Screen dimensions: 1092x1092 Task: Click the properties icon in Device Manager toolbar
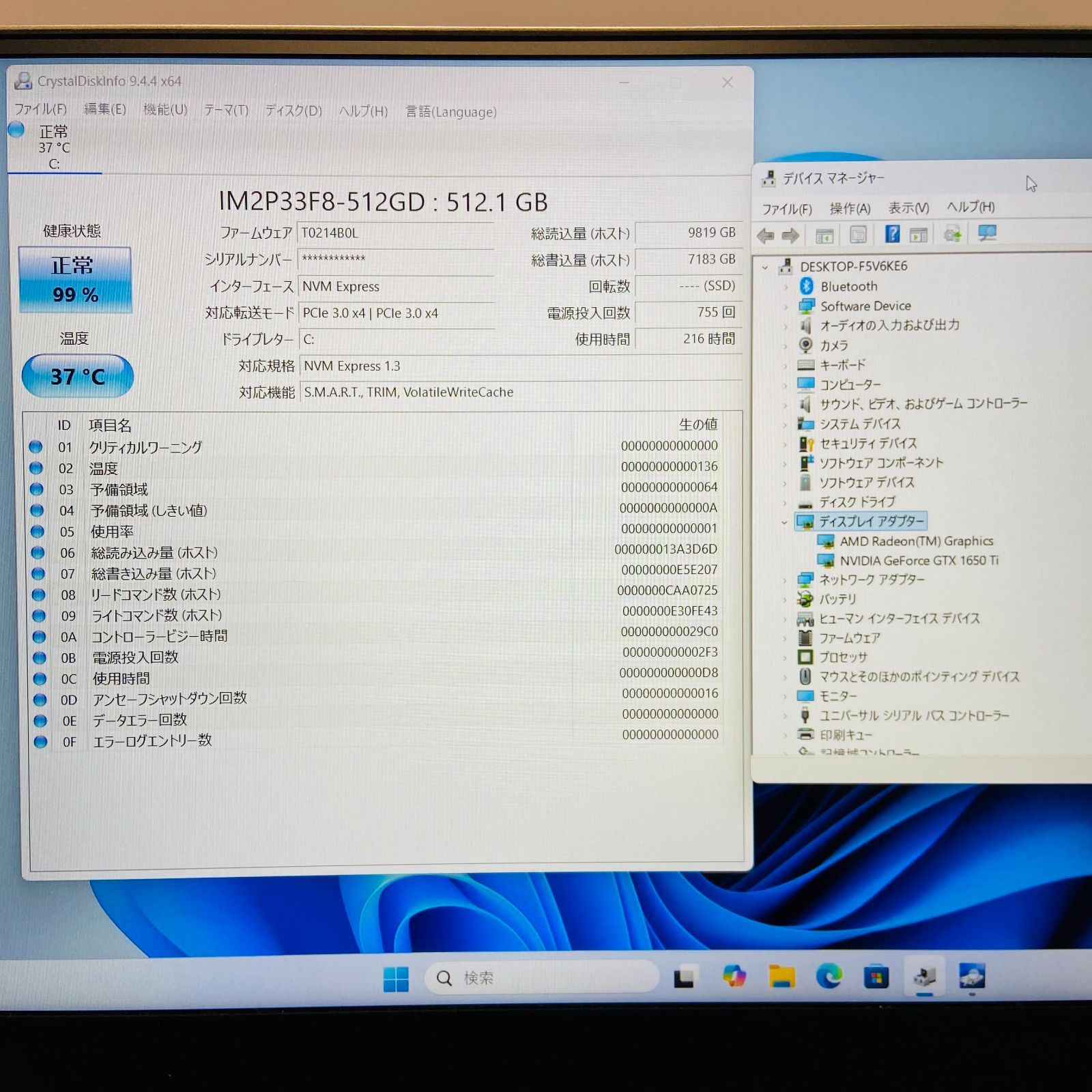(x=858, y=235)
